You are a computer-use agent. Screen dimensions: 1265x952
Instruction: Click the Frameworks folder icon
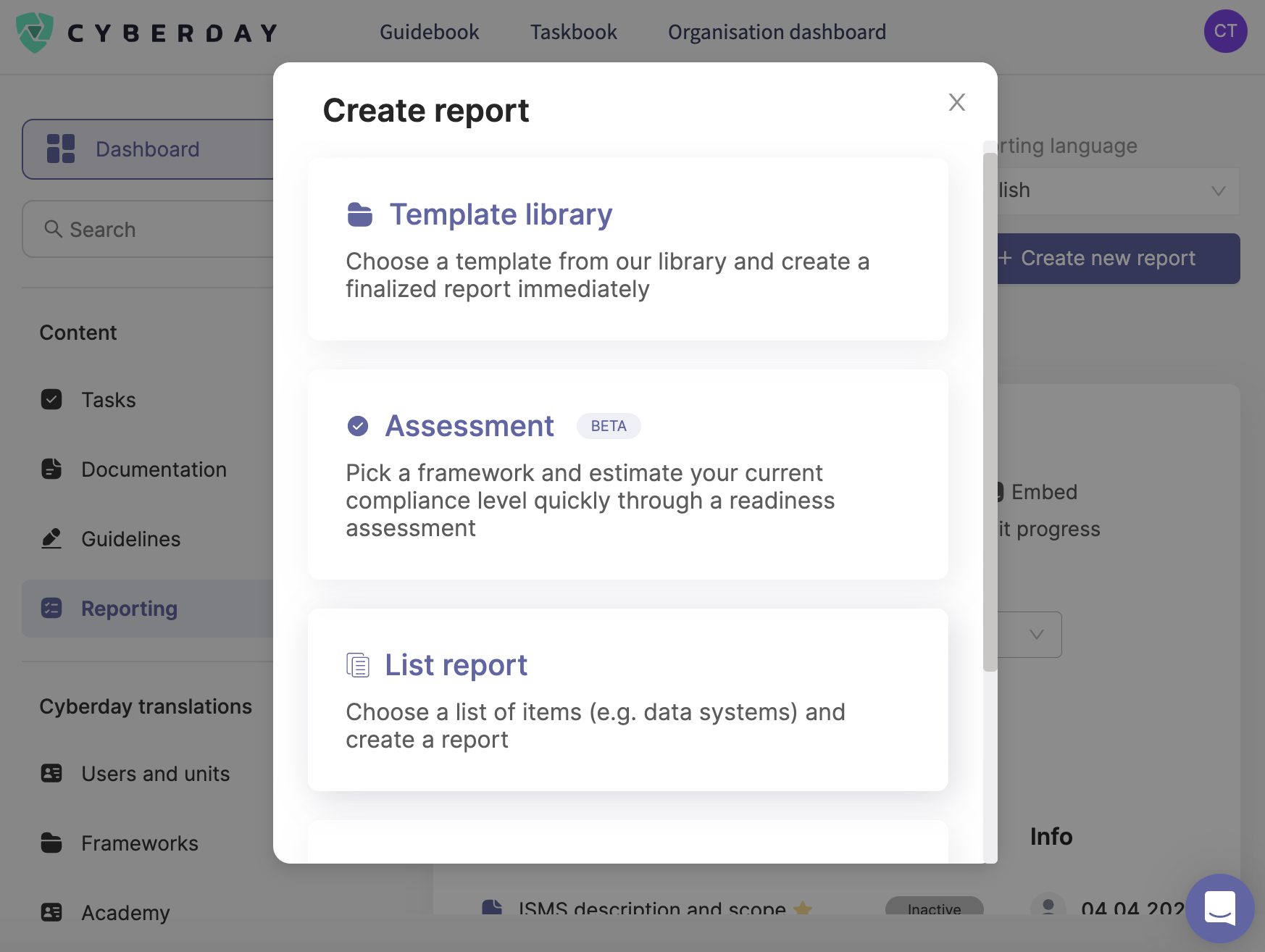(x=51, y=843)
